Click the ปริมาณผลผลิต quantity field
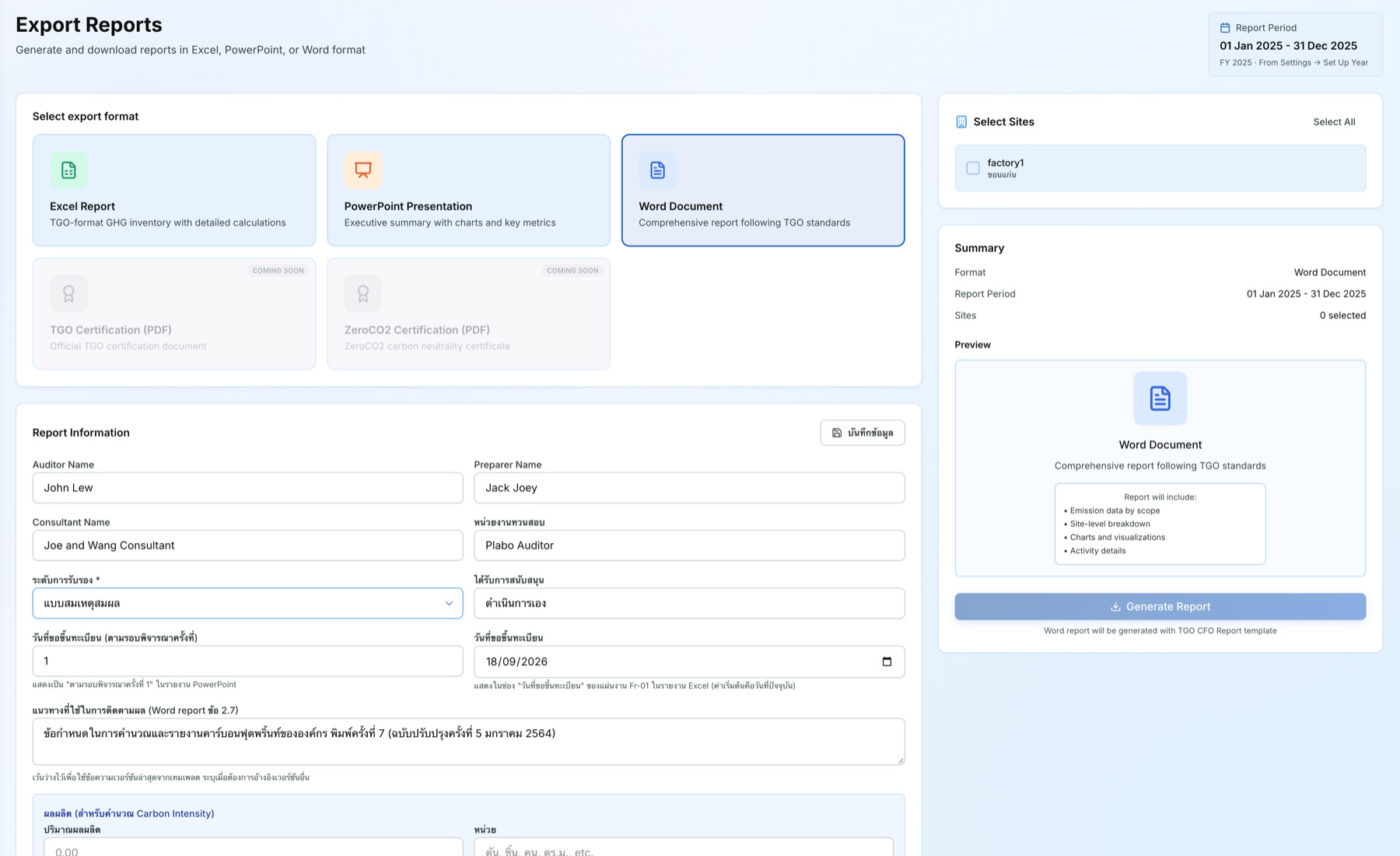This screenshot has height=856, width=1400. 253,847
